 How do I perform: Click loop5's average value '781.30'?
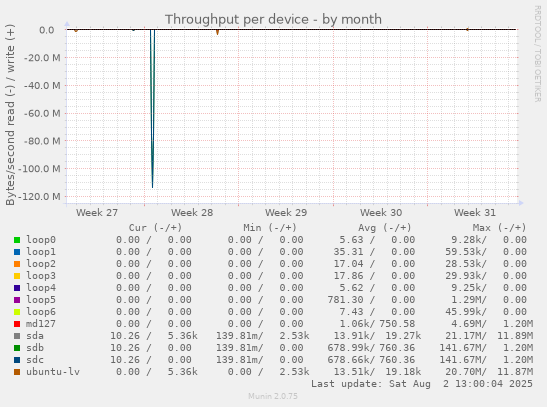[345, 300]
